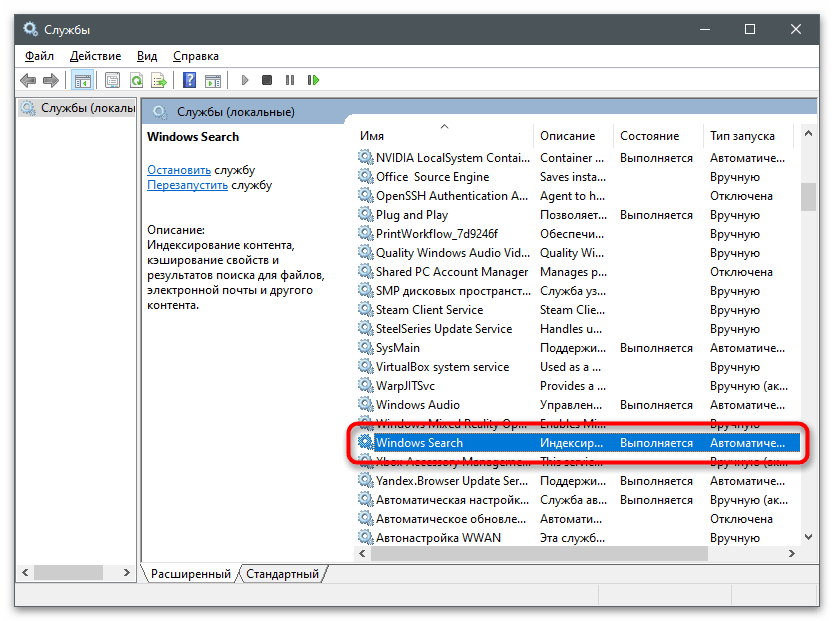Screen dimensions: 834x621
Task: Switch to the Расширенный tab
Action: click(x=190, y=574)
